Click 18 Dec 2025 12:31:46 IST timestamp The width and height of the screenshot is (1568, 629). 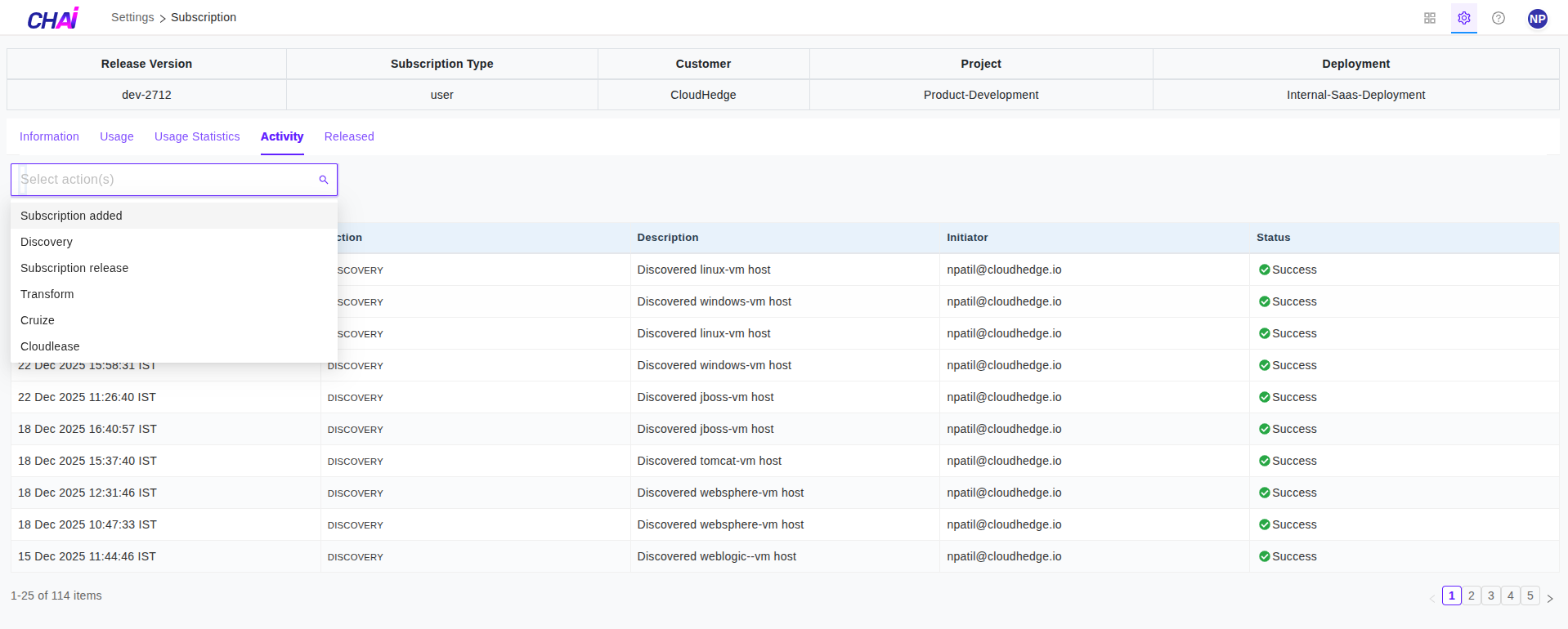point(87,493)
